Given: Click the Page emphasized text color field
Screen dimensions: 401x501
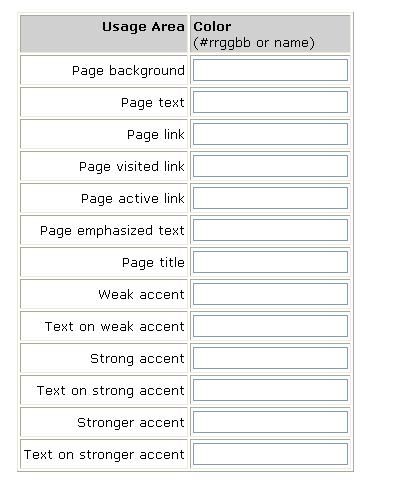Looking at the screenshot, I should [270, 230].
